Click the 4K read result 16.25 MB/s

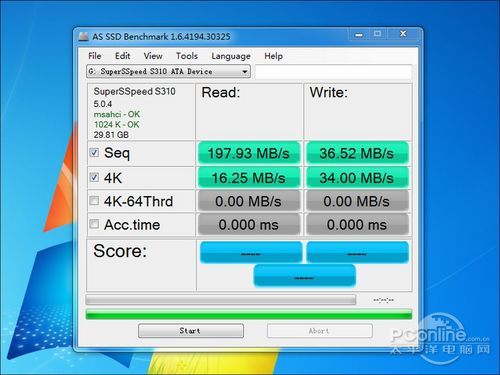[249, 178]
